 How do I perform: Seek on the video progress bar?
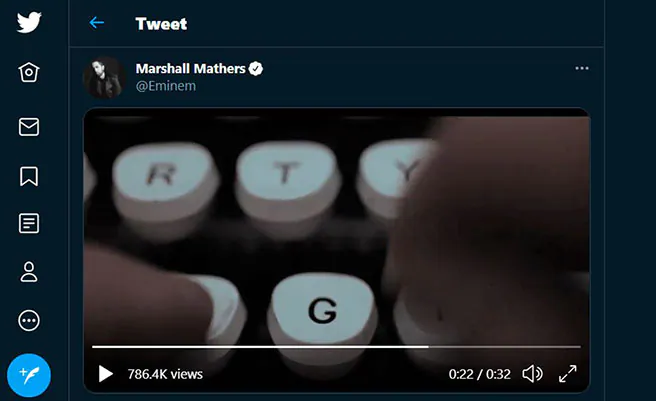(336, 347)
